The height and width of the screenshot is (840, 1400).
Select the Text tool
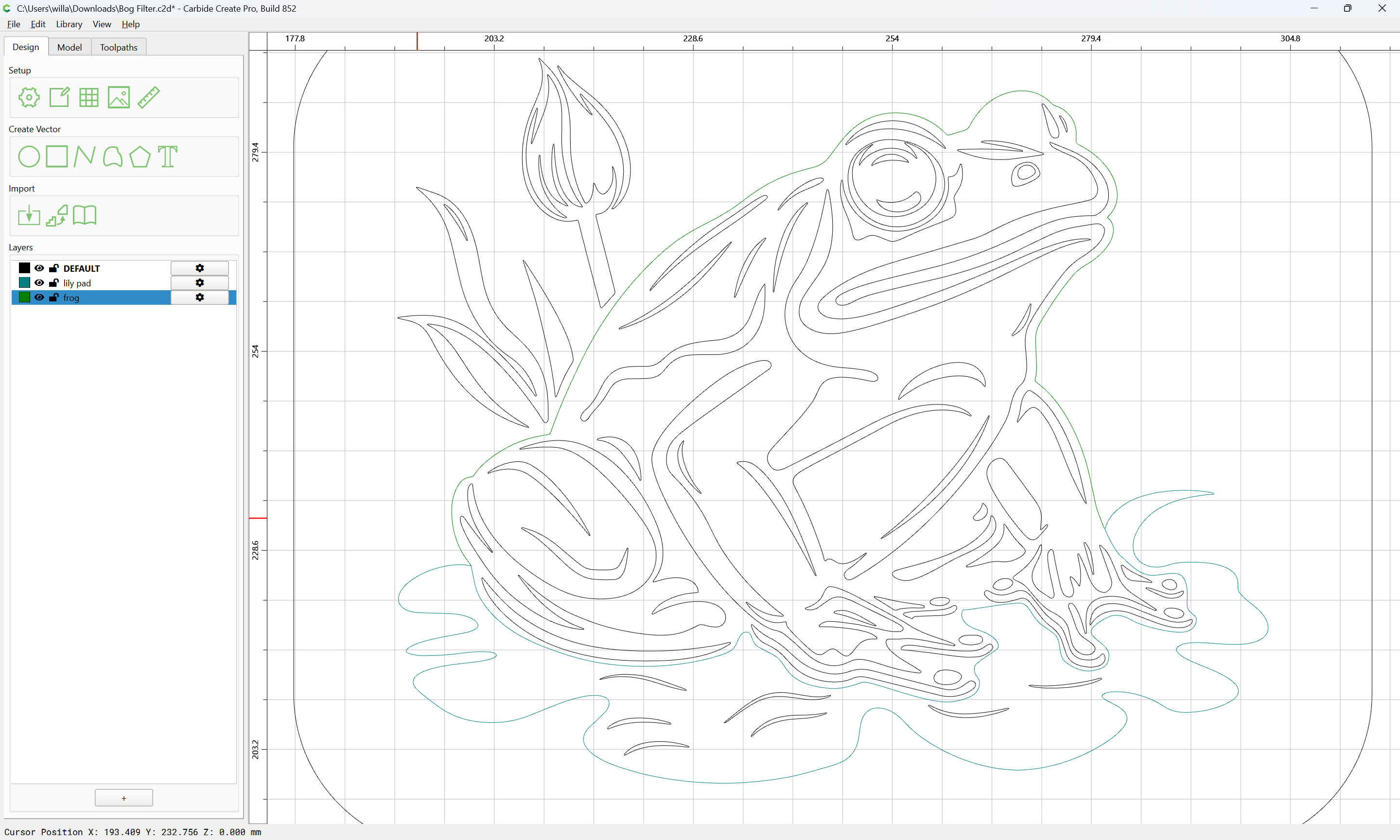click(x=168, y=157)
